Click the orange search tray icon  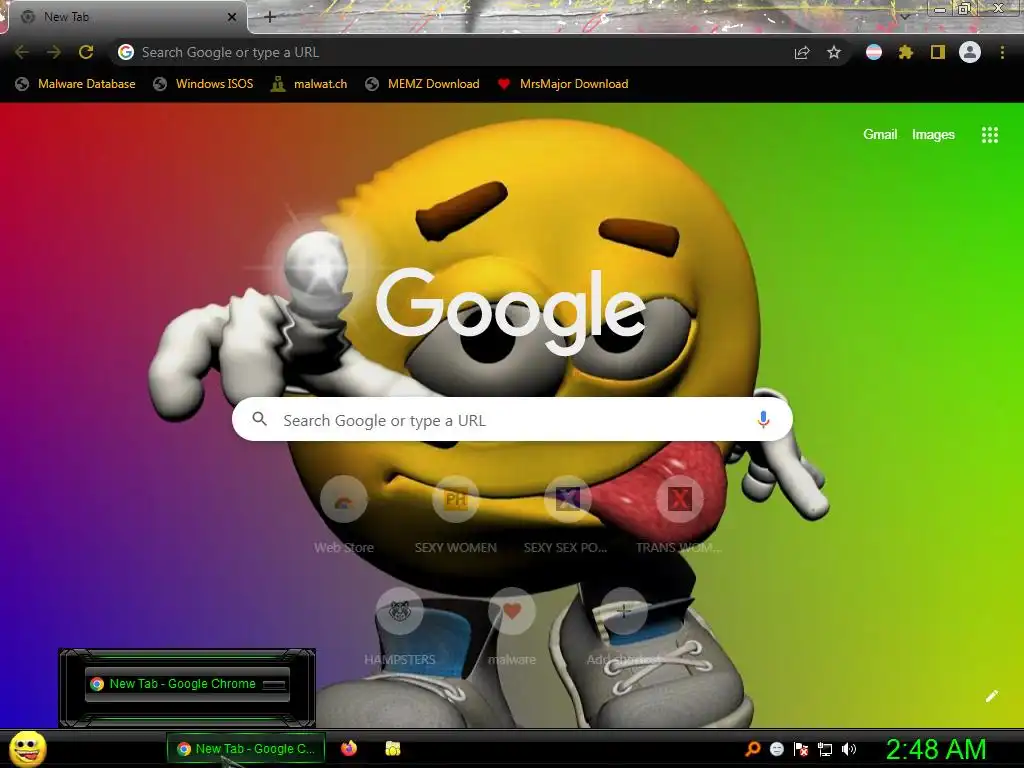click(753, 748)
